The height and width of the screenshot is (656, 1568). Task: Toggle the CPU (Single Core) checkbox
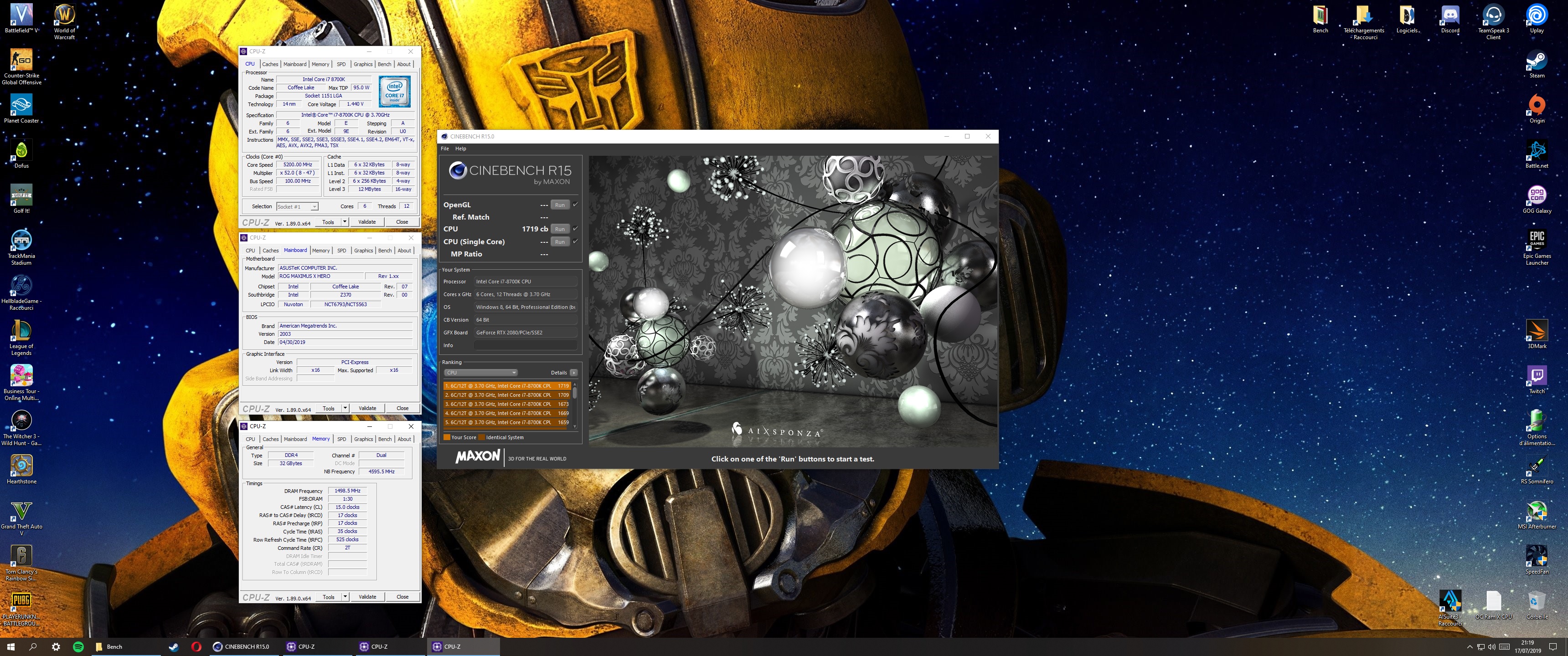576,241
